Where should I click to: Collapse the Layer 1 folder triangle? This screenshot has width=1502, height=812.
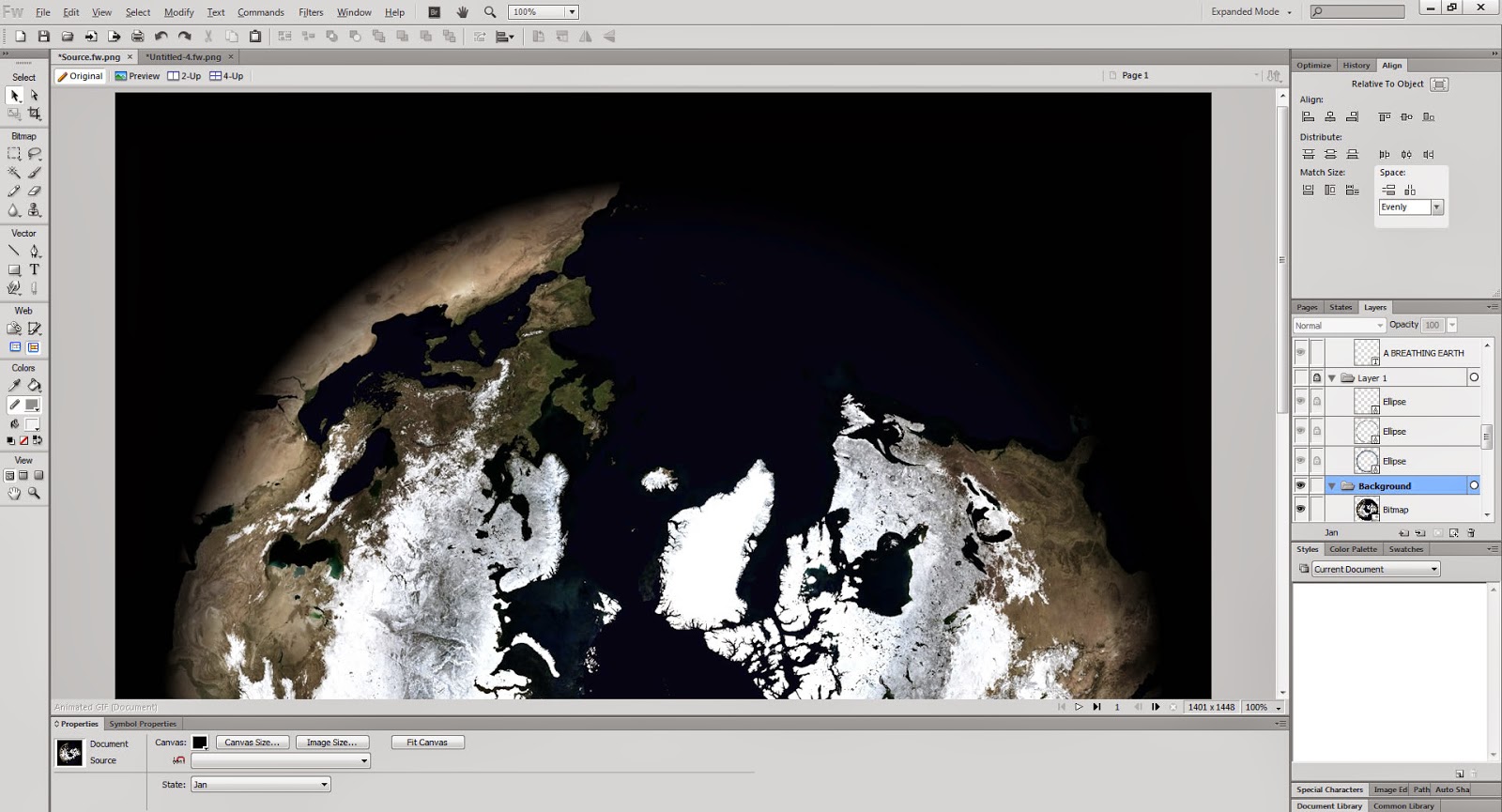pyautogui.click(x=1332, y=378)
